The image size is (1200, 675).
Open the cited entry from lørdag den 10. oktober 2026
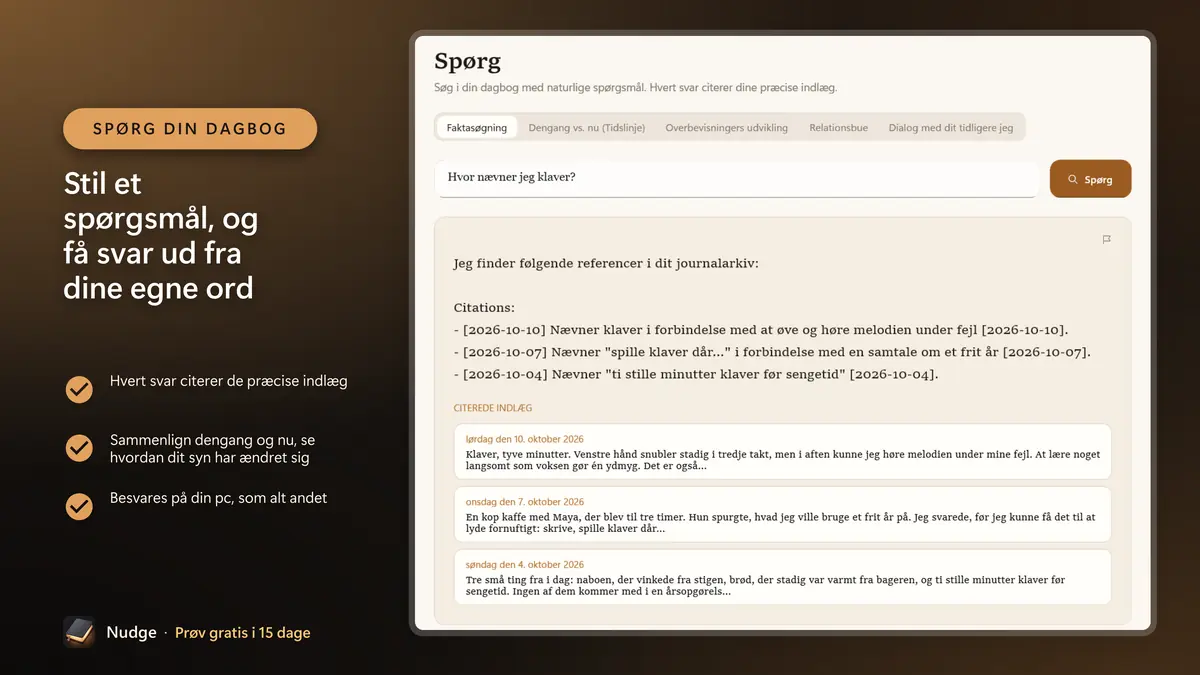pos(783,452)
